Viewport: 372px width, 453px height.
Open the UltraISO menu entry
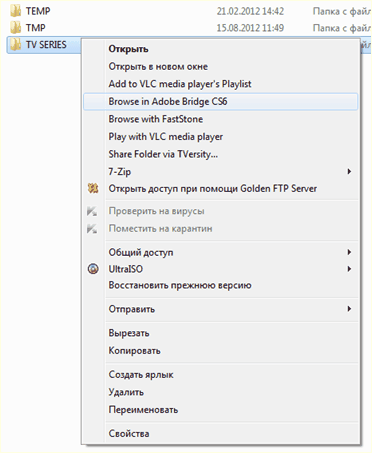pyautogui.click(x=220, y=269)
